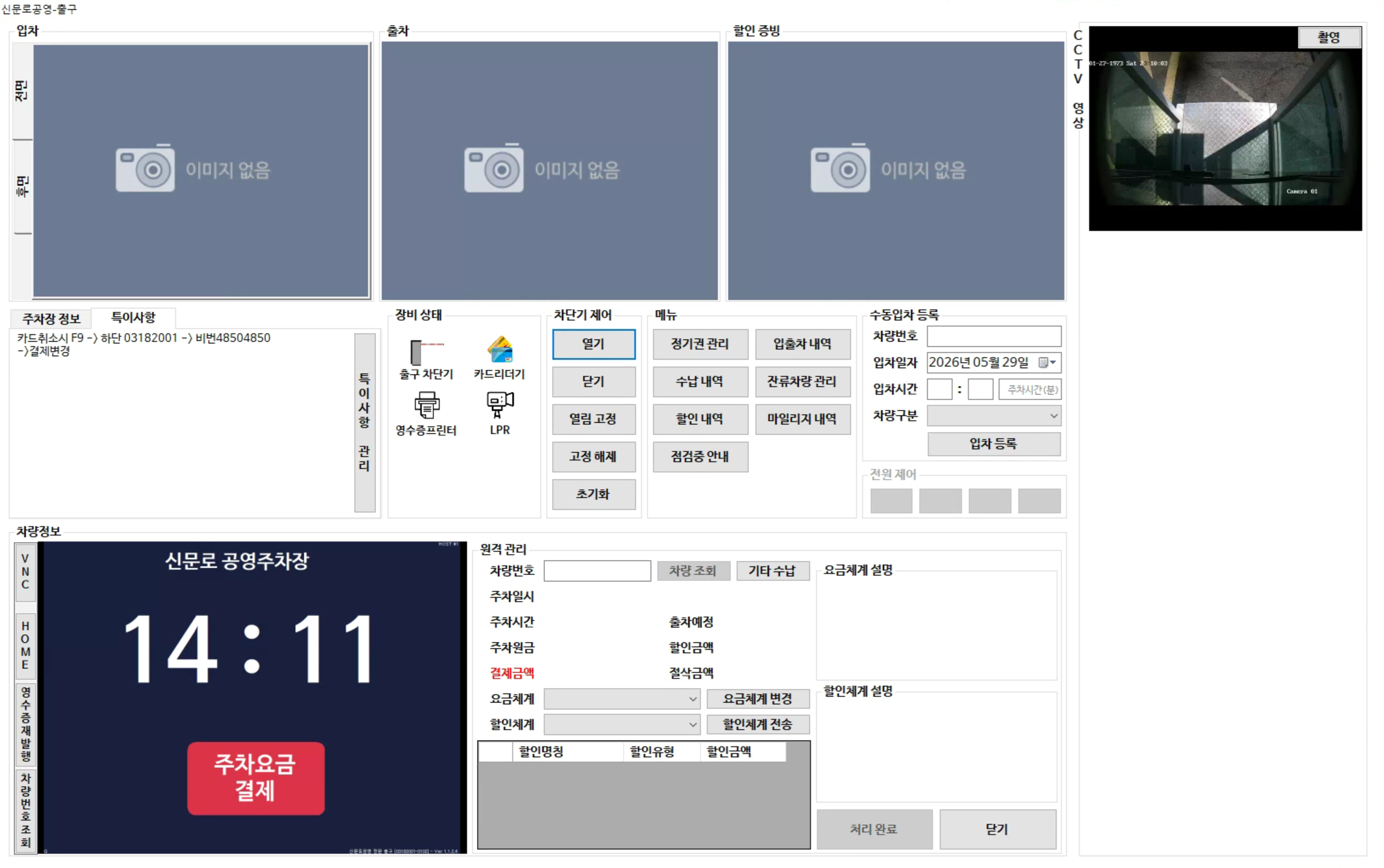The image size is (1384, 868).
Task: Click the 기타 수납 button
Action: click(772, 571)
